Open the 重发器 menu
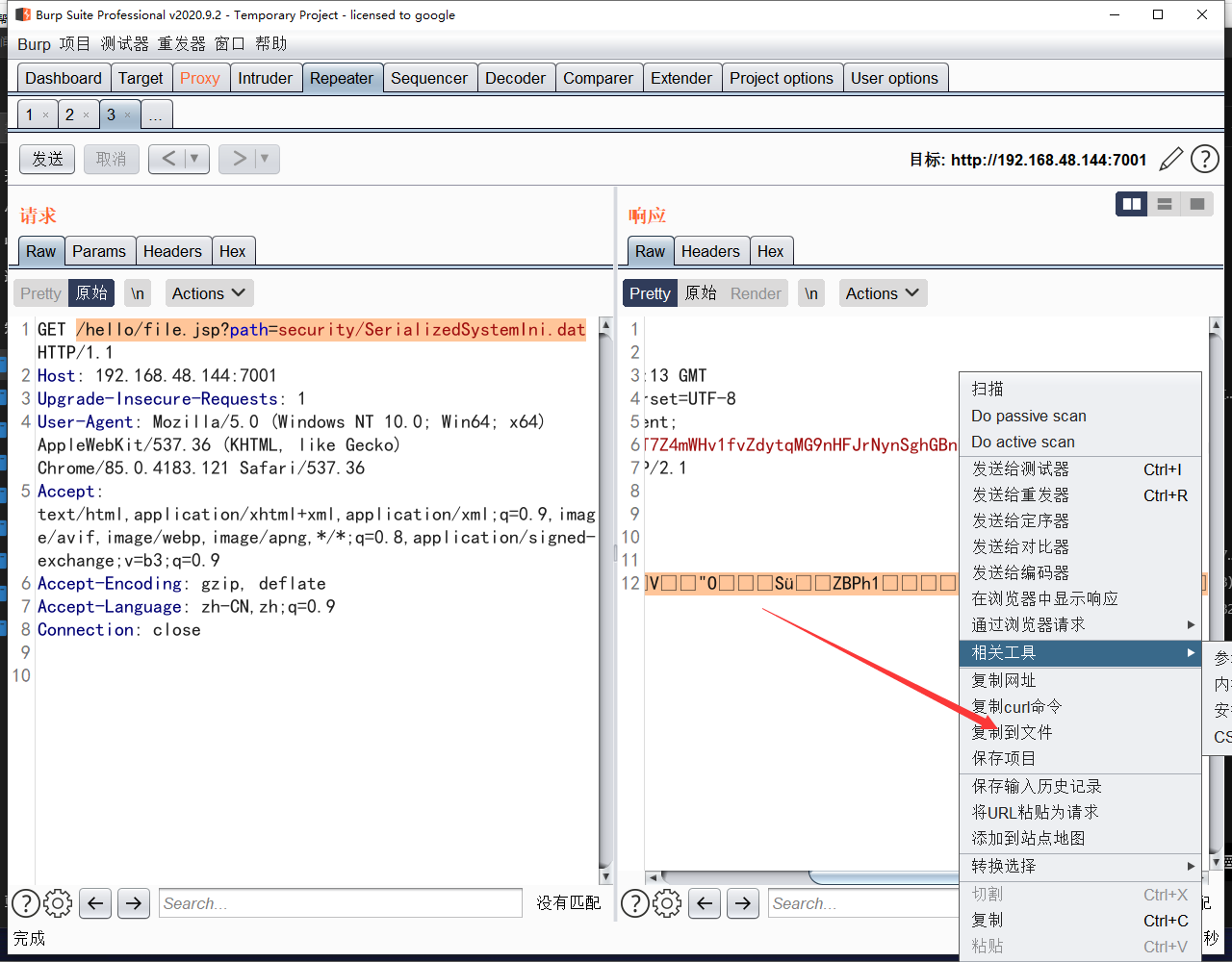The image size is (1232, 962). click(x=182, y=44)
